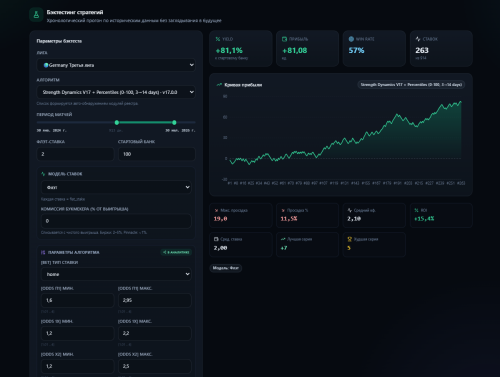Click the '+81,08' profit value
500x377 pixels.
point(295,51)
